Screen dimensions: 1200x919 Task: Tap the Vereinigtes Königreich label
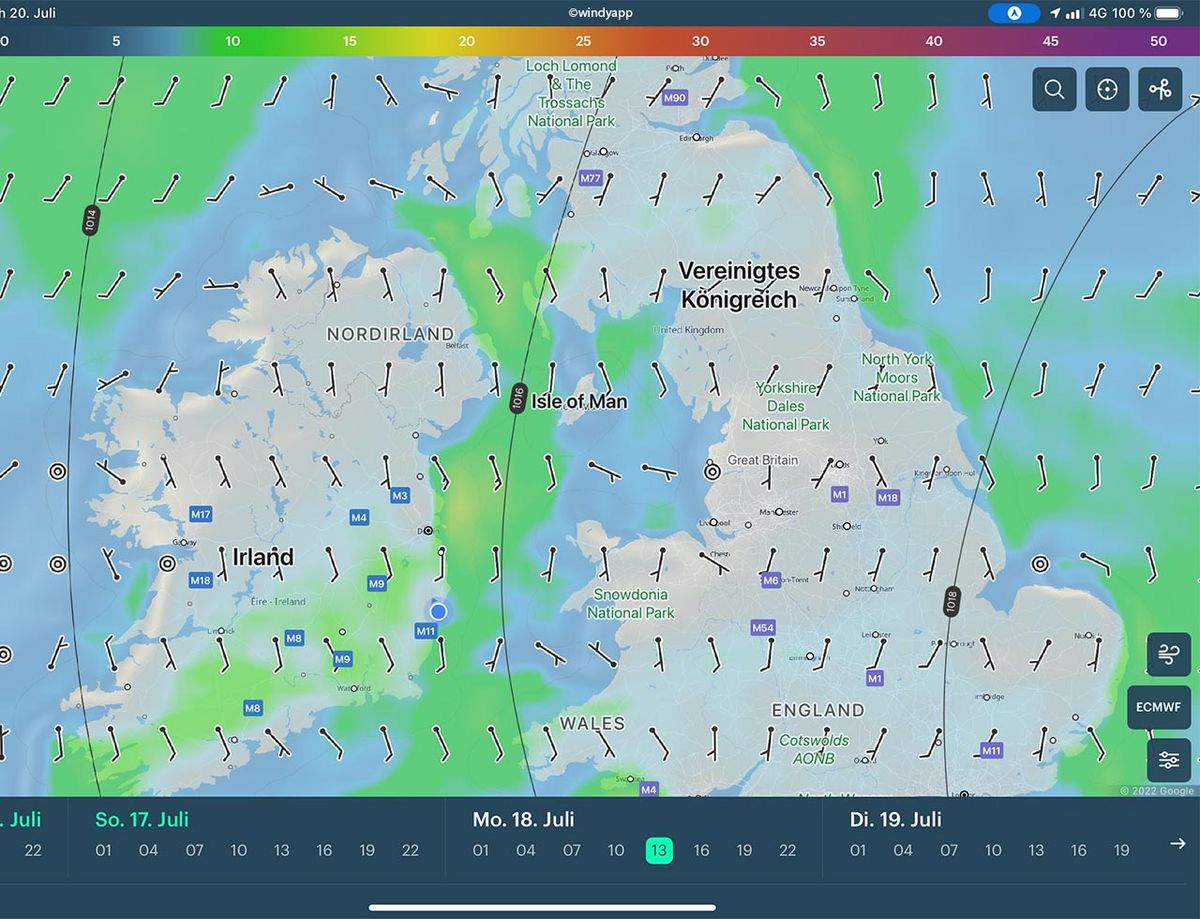coord(739,285)
